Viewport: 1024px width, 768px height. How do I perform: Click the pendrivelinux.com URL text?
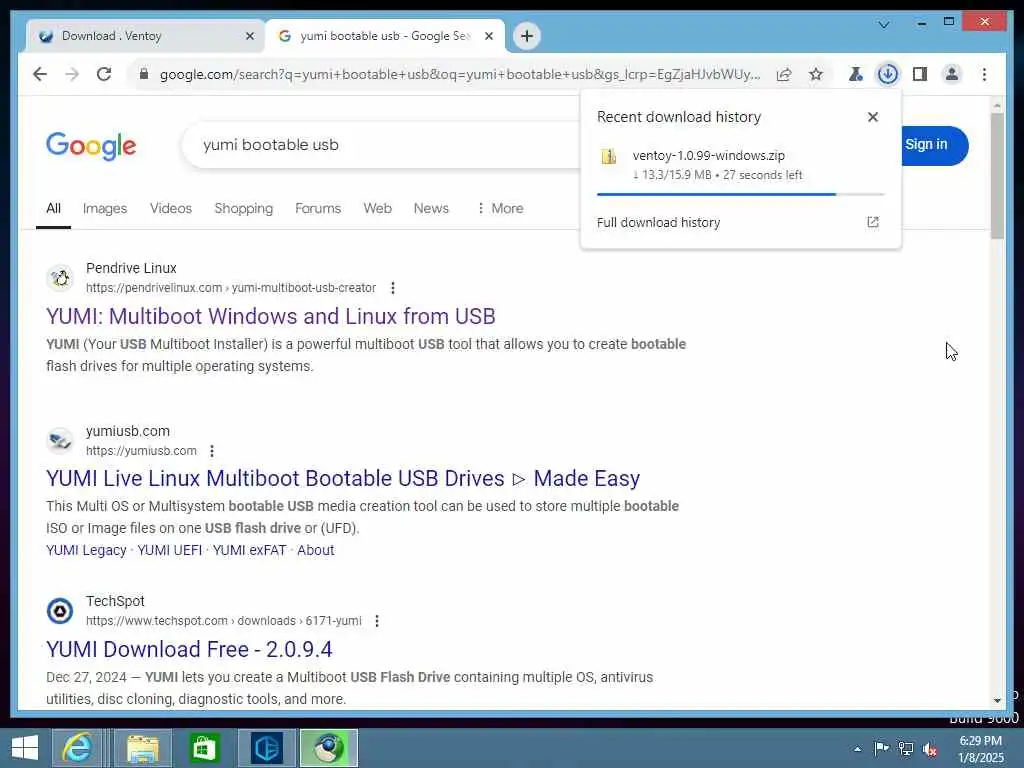pos(231,288)
